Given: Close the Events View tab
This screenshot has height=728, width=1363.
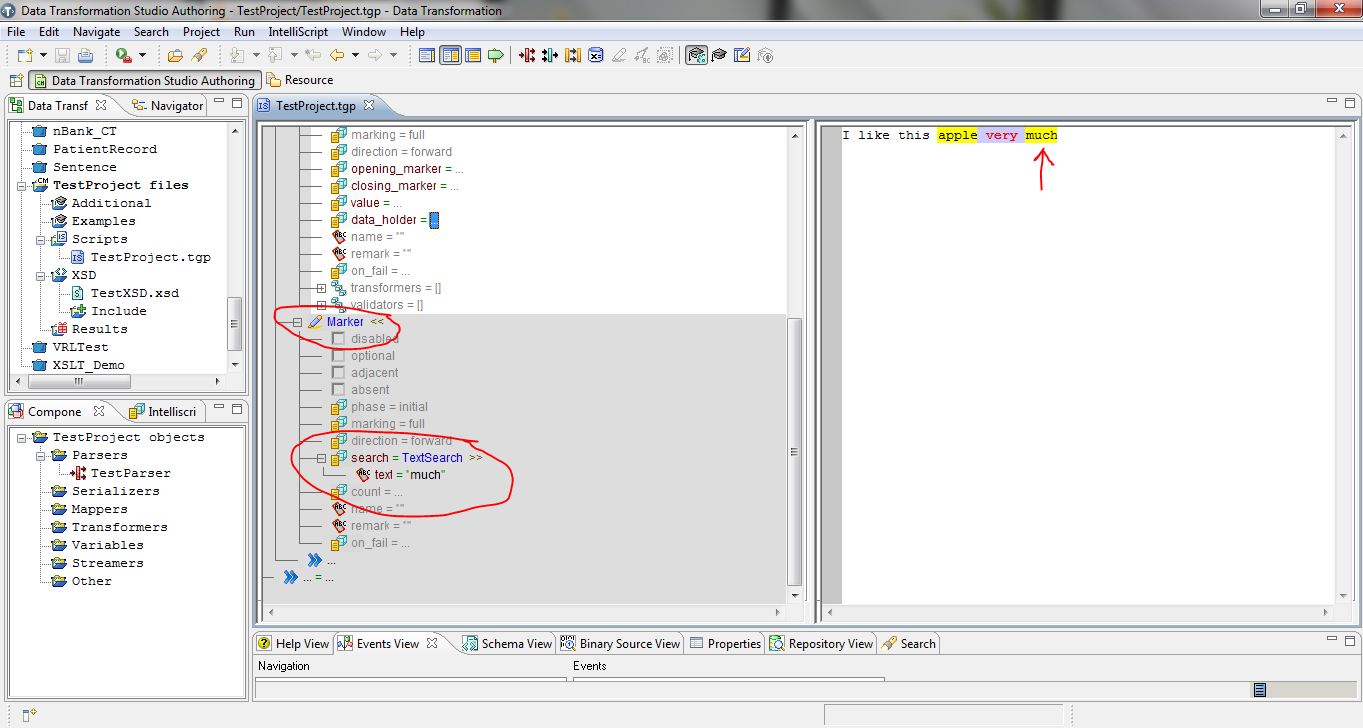Looking at the screenshot, I should pos(433,644).
